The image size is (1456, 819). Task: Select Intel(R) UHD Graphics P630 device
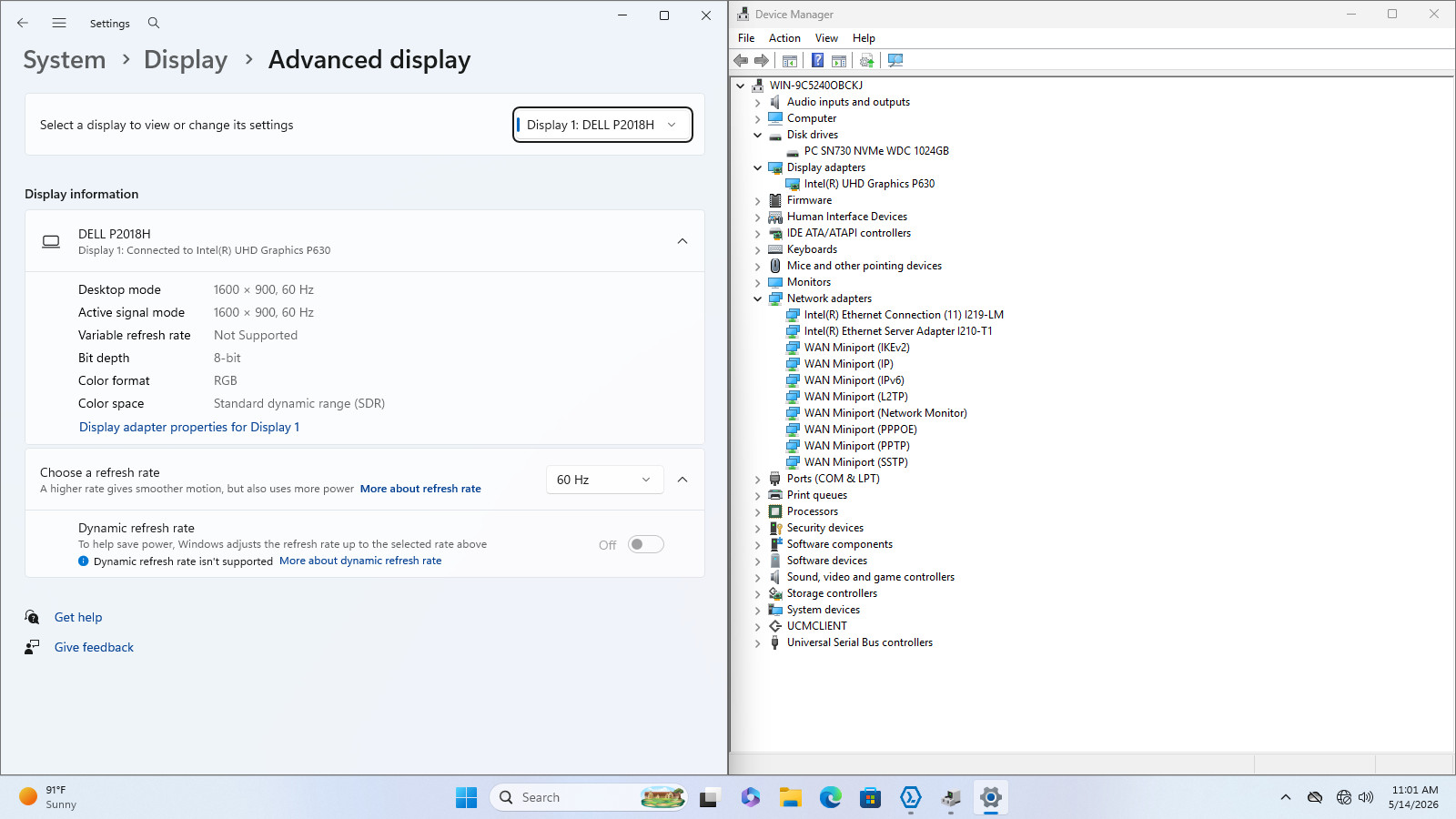point(869,184)
